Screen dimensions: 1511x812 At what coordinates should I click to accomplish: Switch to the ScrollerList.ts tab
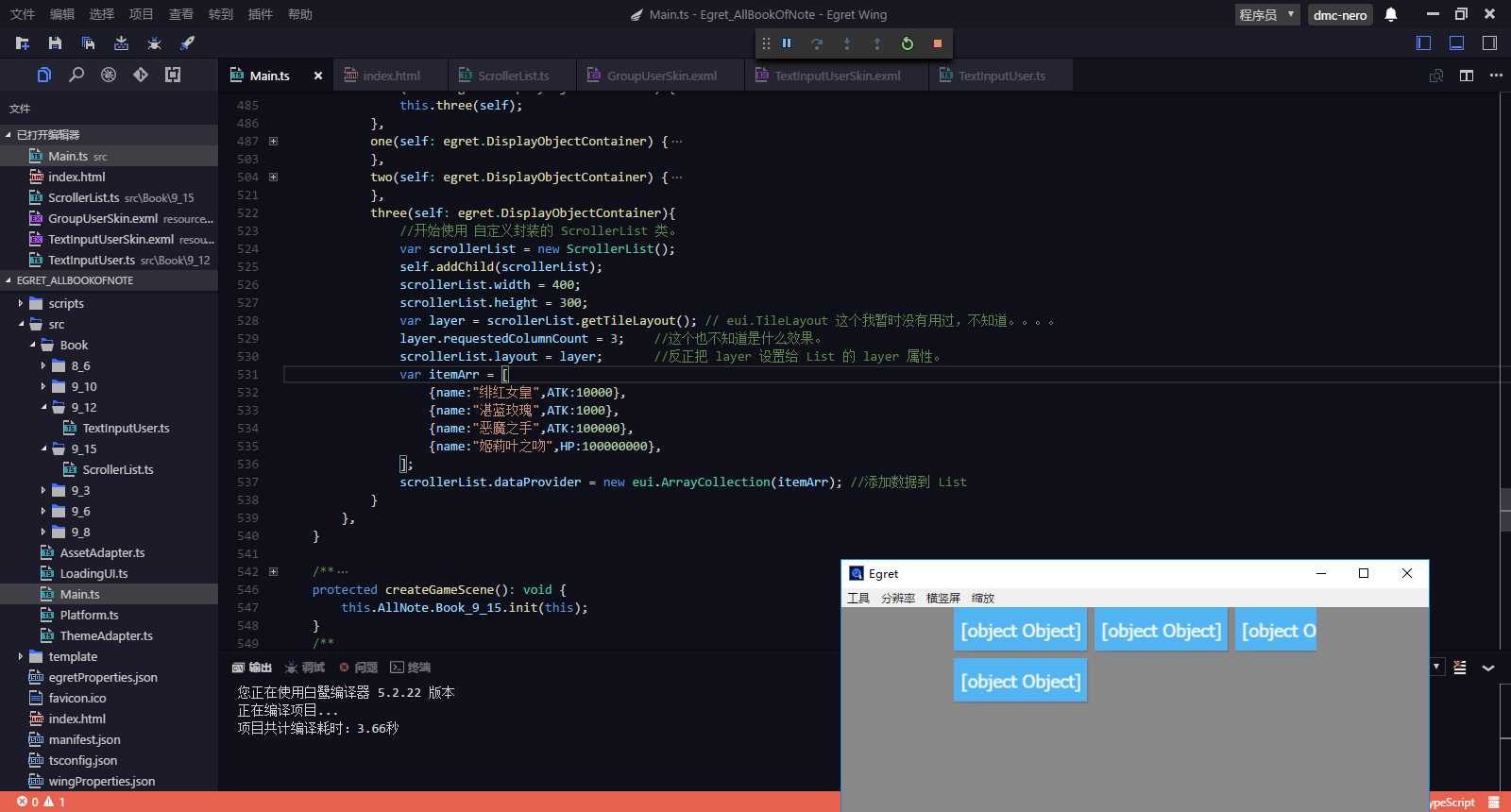click(x=510, y=76)
